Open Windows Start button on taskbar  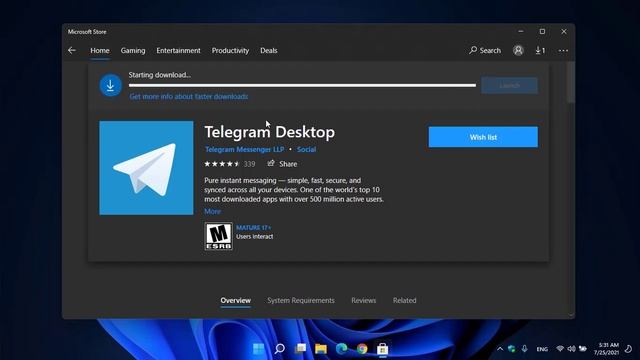258,349
